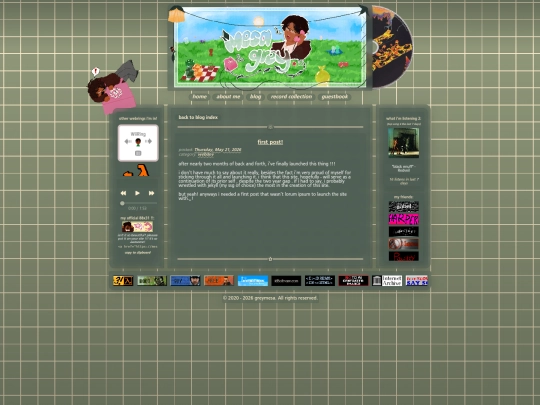The width and height of the screenshot is (540, 405).
Task: Click the 88x31 embed code text field
Action: pos(138,247)
